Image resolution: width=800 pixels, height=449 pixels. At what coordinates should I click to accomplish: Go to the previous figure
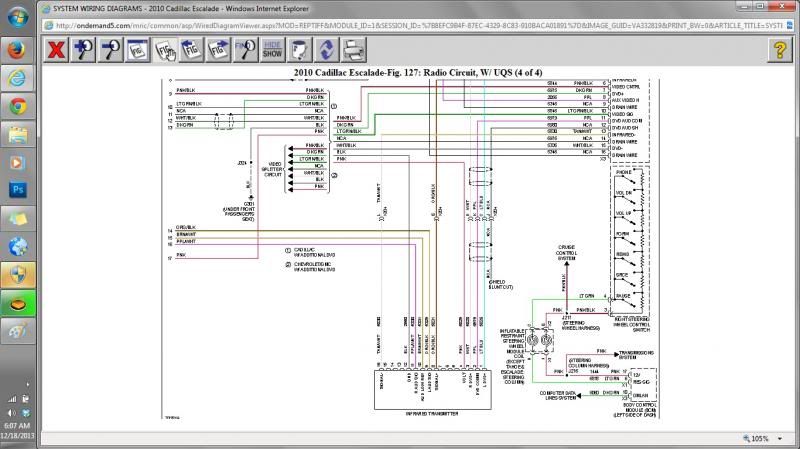pyautogui.click(x=191, y=50)
